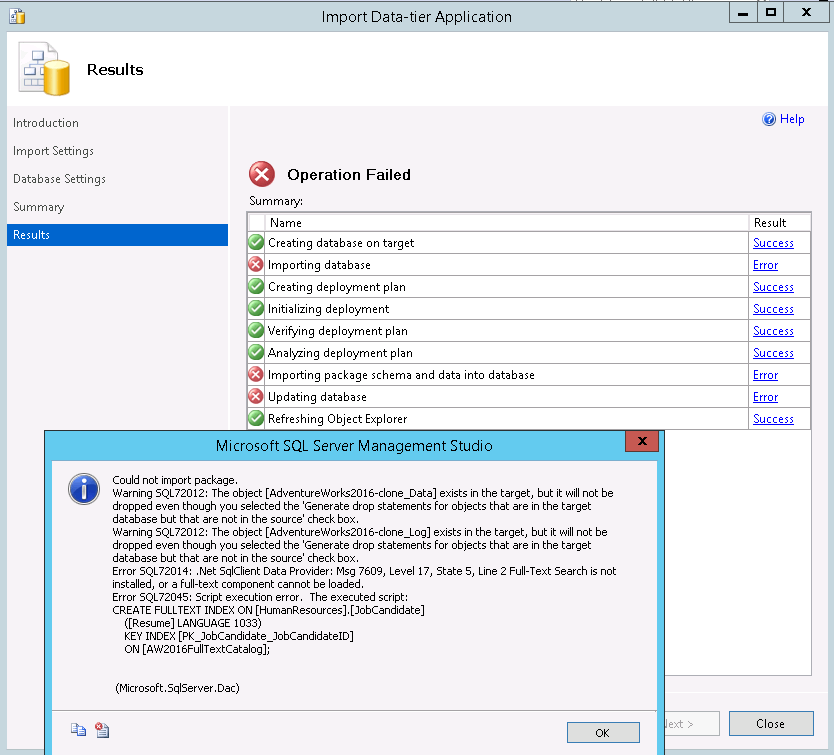
Task: Open the Introduction wizard page
Action: click(x=46, y=123)
